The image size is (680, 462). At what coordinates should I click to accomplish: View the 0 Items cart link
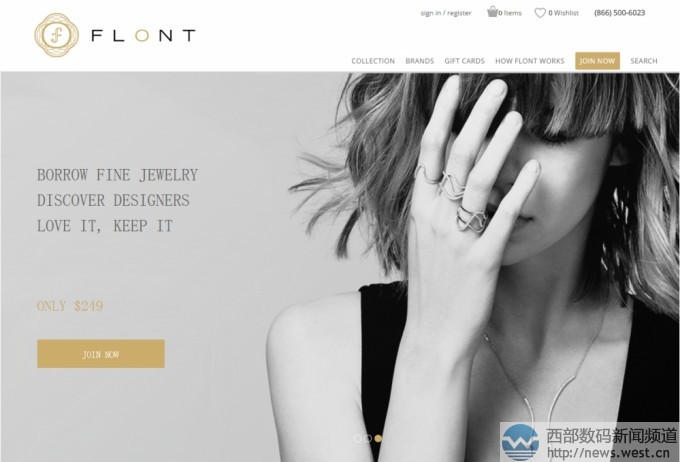coord(510,13)
